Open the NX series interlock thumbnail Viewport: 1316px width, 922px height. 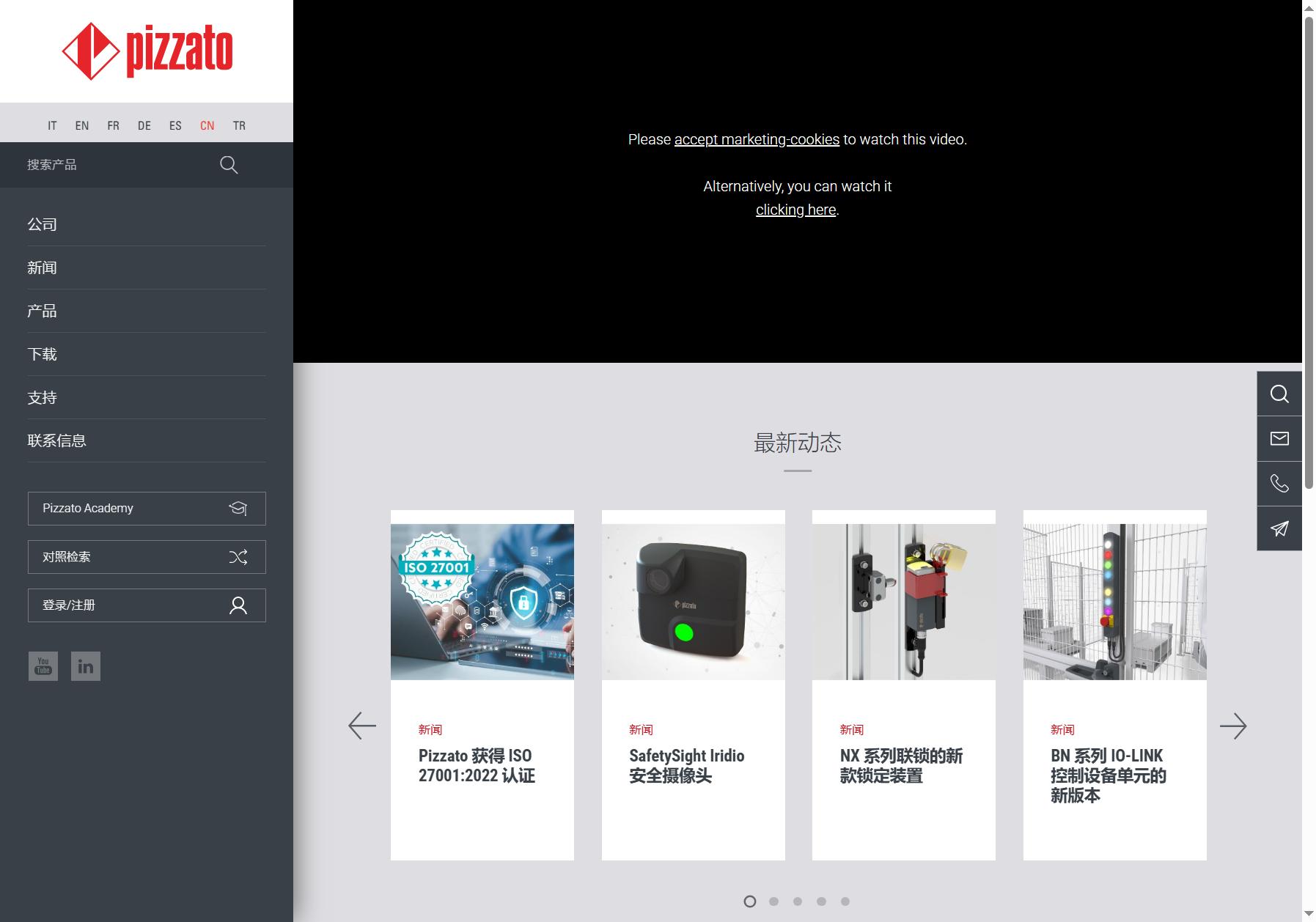pos(904,602)
